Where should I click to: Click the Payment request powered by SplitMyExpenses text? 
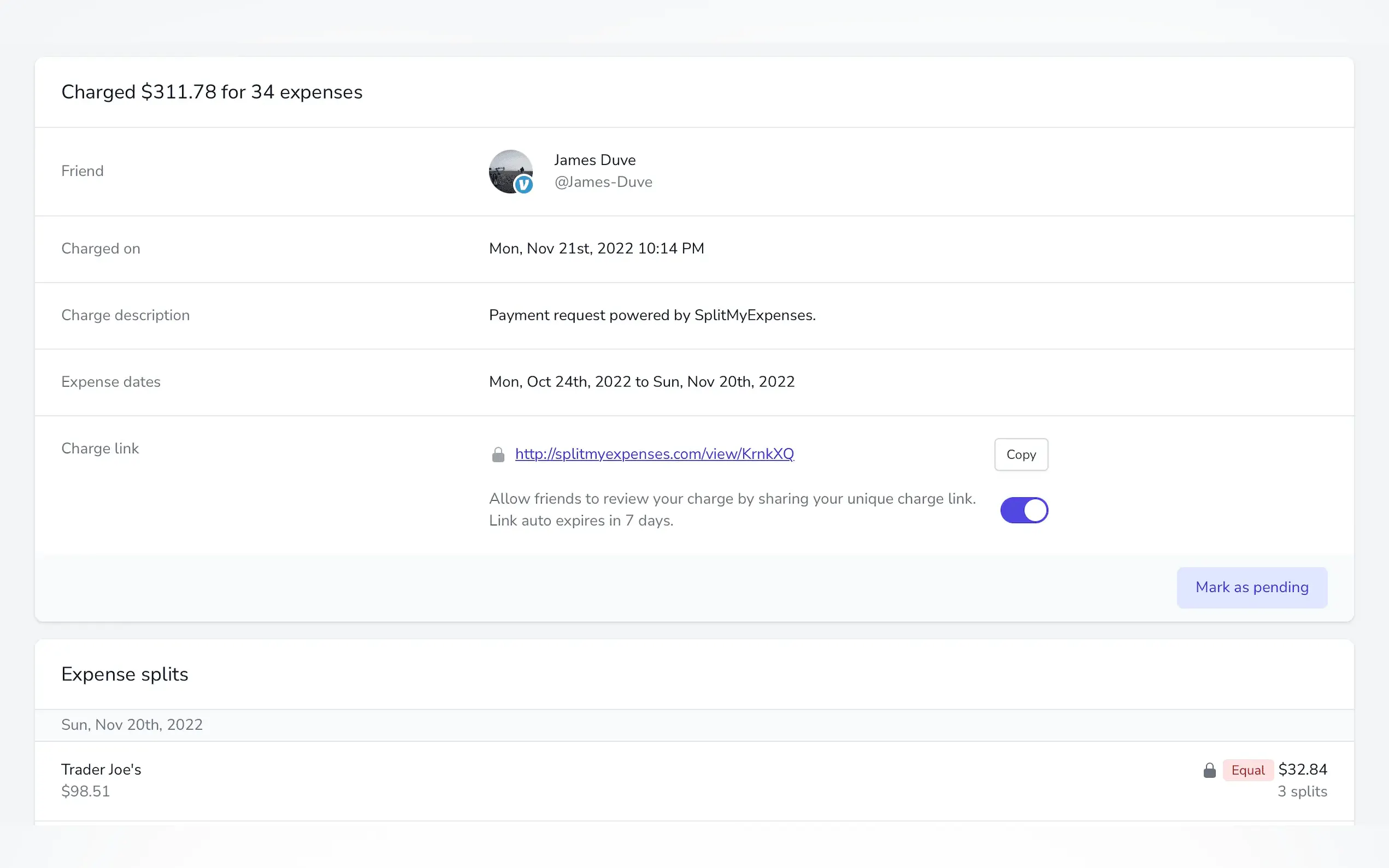[x=652, y=315]
